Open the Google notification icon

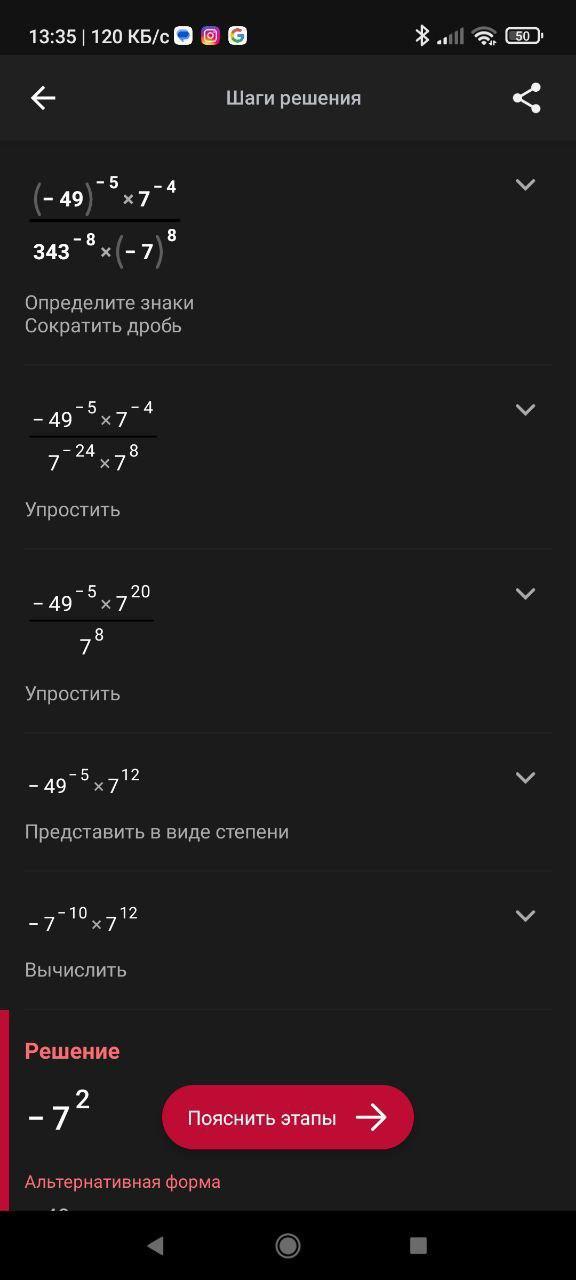[x=237, y=36]
